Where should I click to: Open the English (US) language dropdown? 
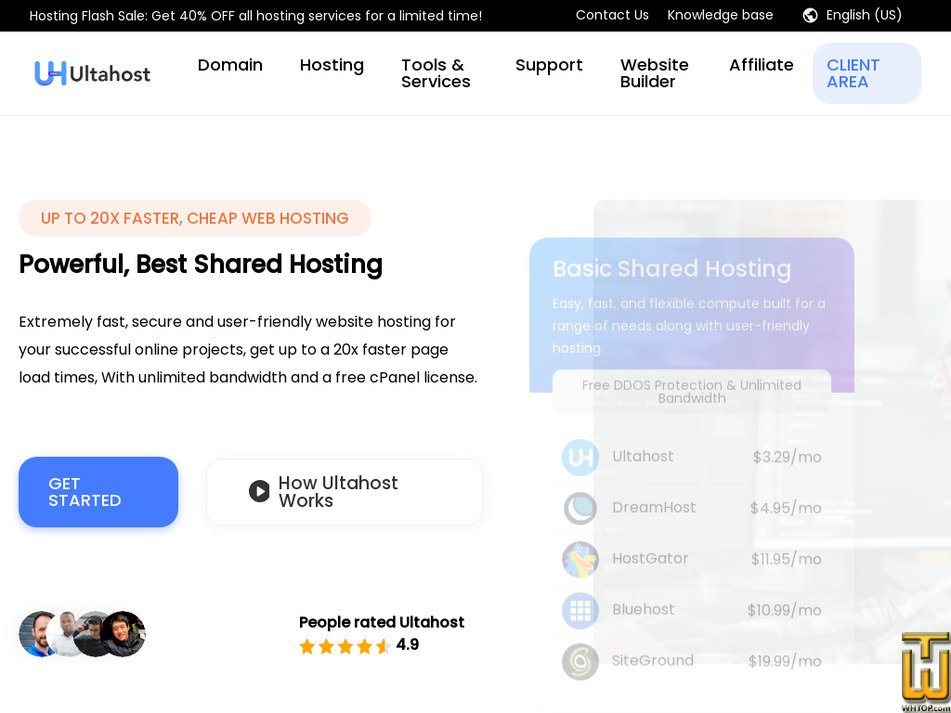(864, 15)
